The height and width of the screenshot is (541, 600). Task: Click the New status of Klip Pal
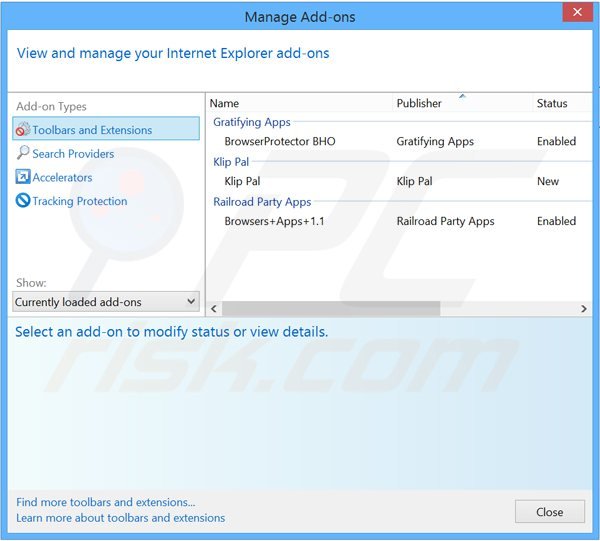548,181
